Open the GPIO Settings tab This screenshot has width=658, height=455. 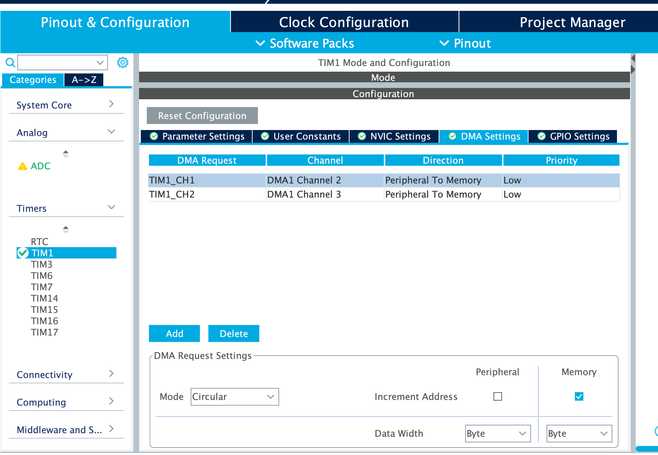pos(573,136)
